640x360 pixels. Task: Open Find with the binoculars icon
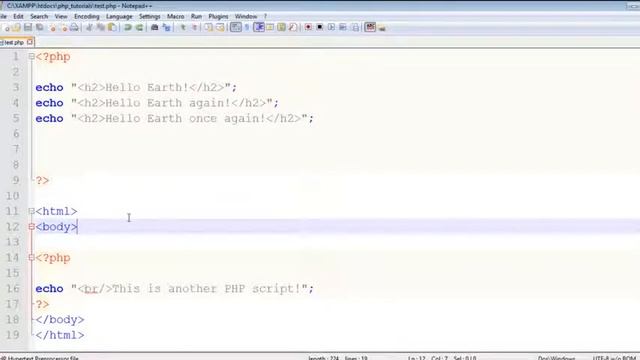click(x=155, y=28)
